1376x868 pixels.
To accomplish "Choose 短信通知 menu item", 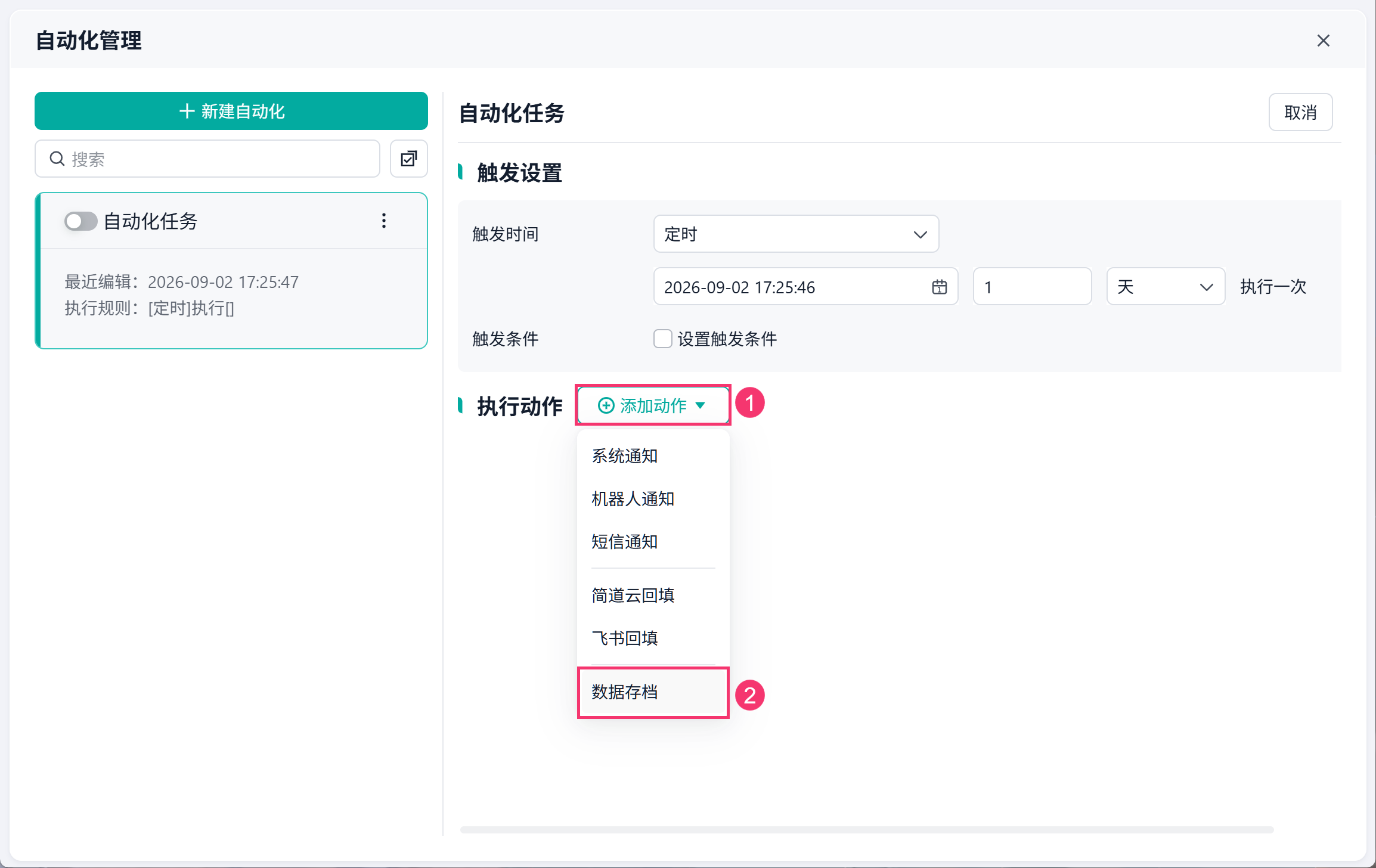I will coord(653,542).
